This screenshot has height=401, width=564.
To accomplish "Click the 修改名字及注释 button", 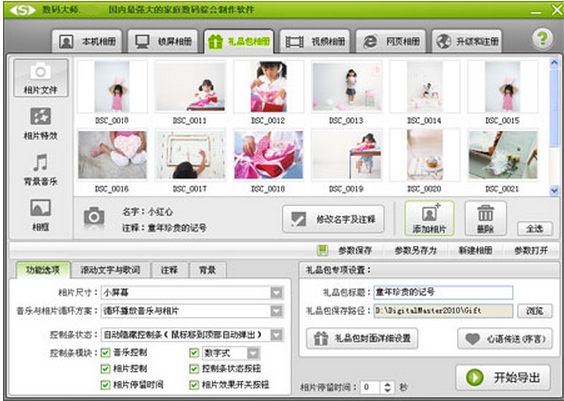I will [333, 219].
